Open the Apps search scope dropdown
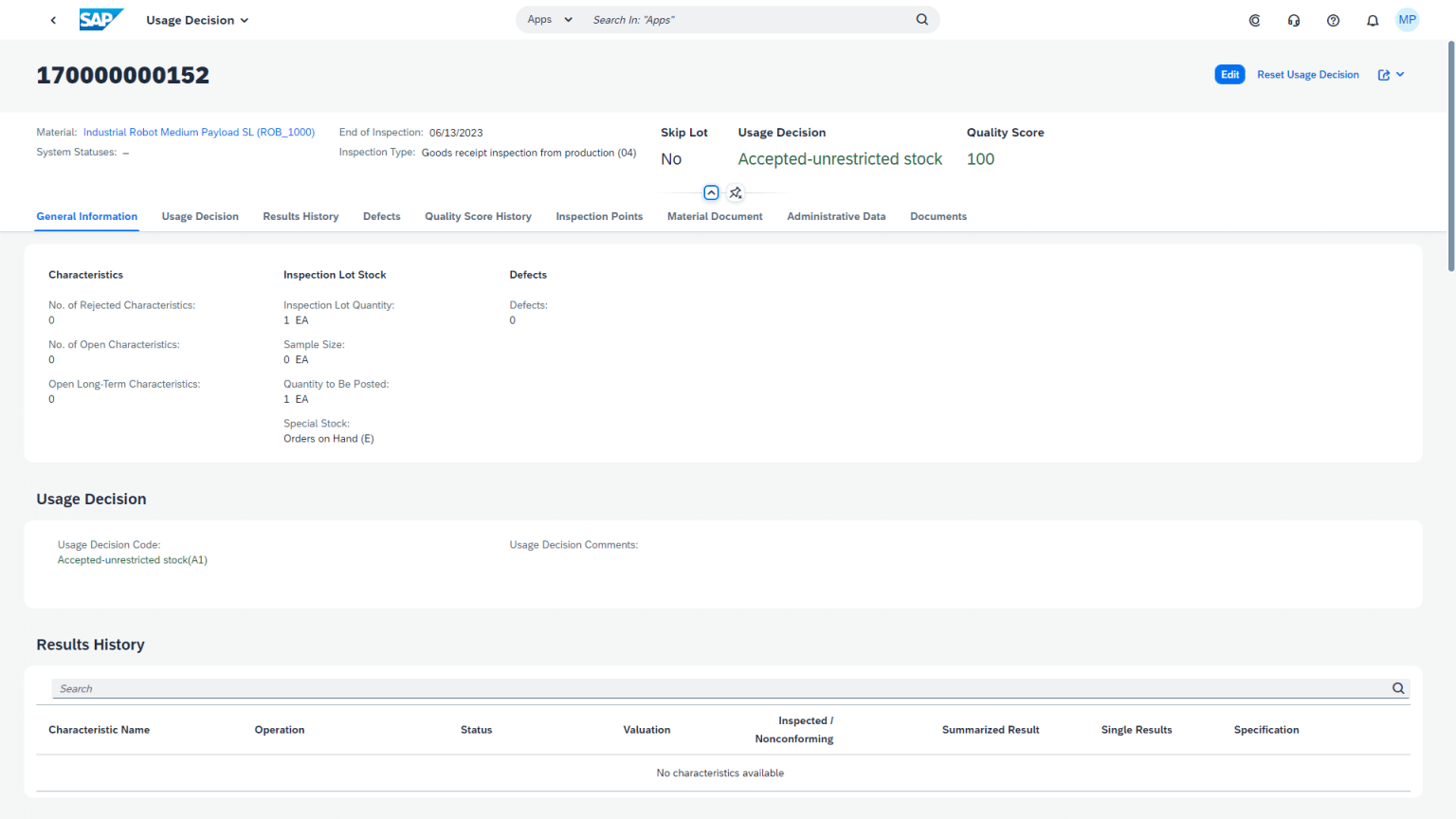The image size is (1456, 819). [x=548, y=19]
